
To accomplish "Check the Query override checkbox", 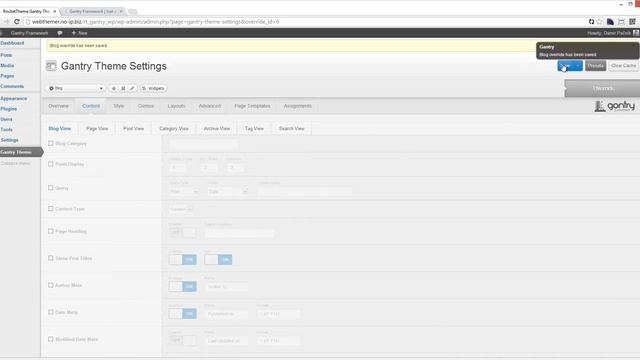I will point(51,188).
